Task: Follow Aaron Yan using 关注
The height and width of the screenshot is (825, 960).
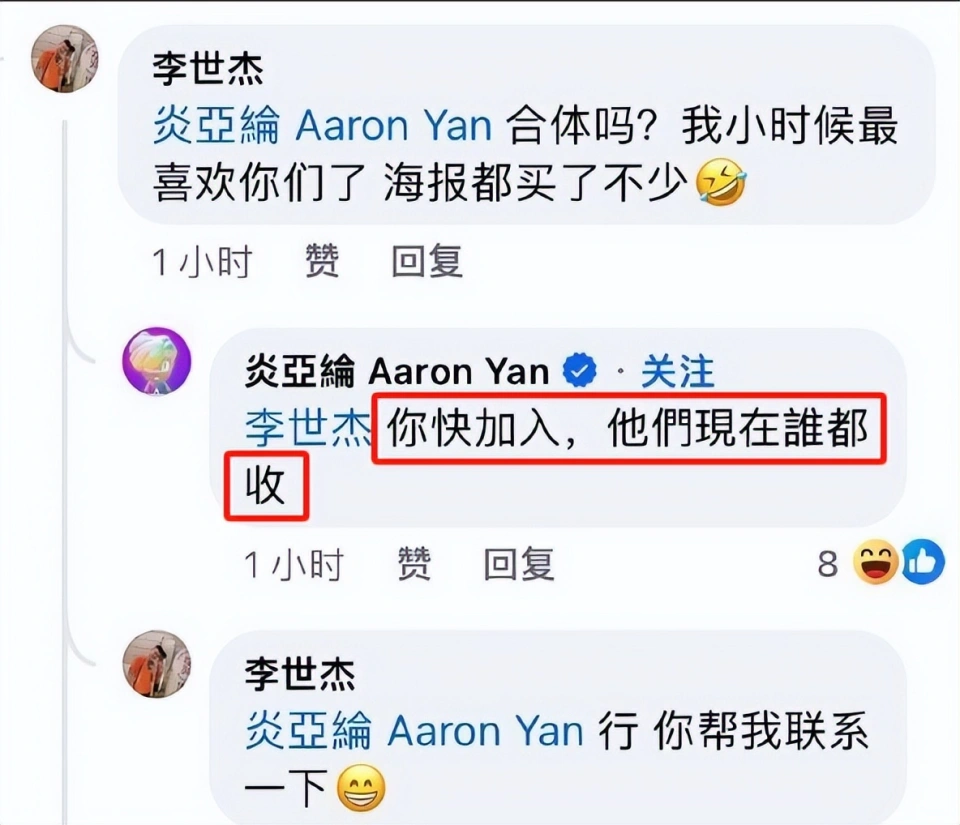Action: click(677, 371)
